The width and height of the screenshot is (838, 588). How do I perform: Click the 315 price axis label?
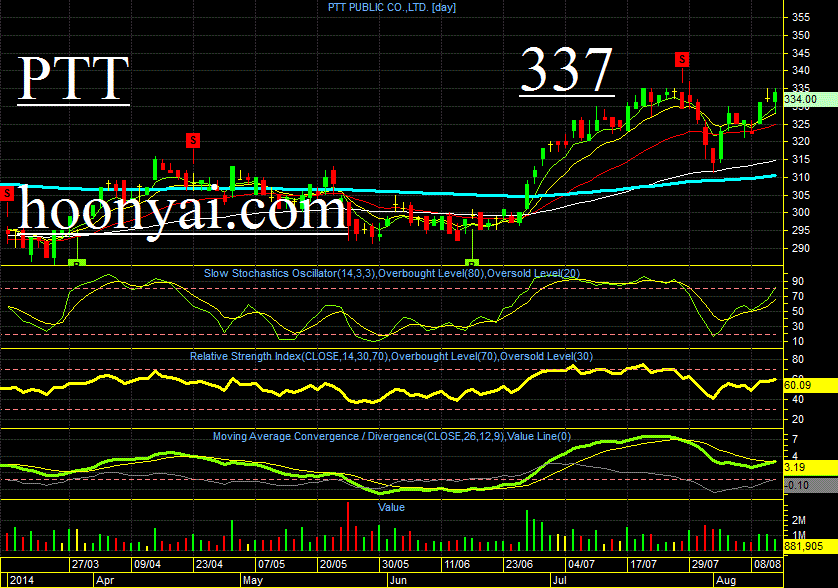click(801, 159)
